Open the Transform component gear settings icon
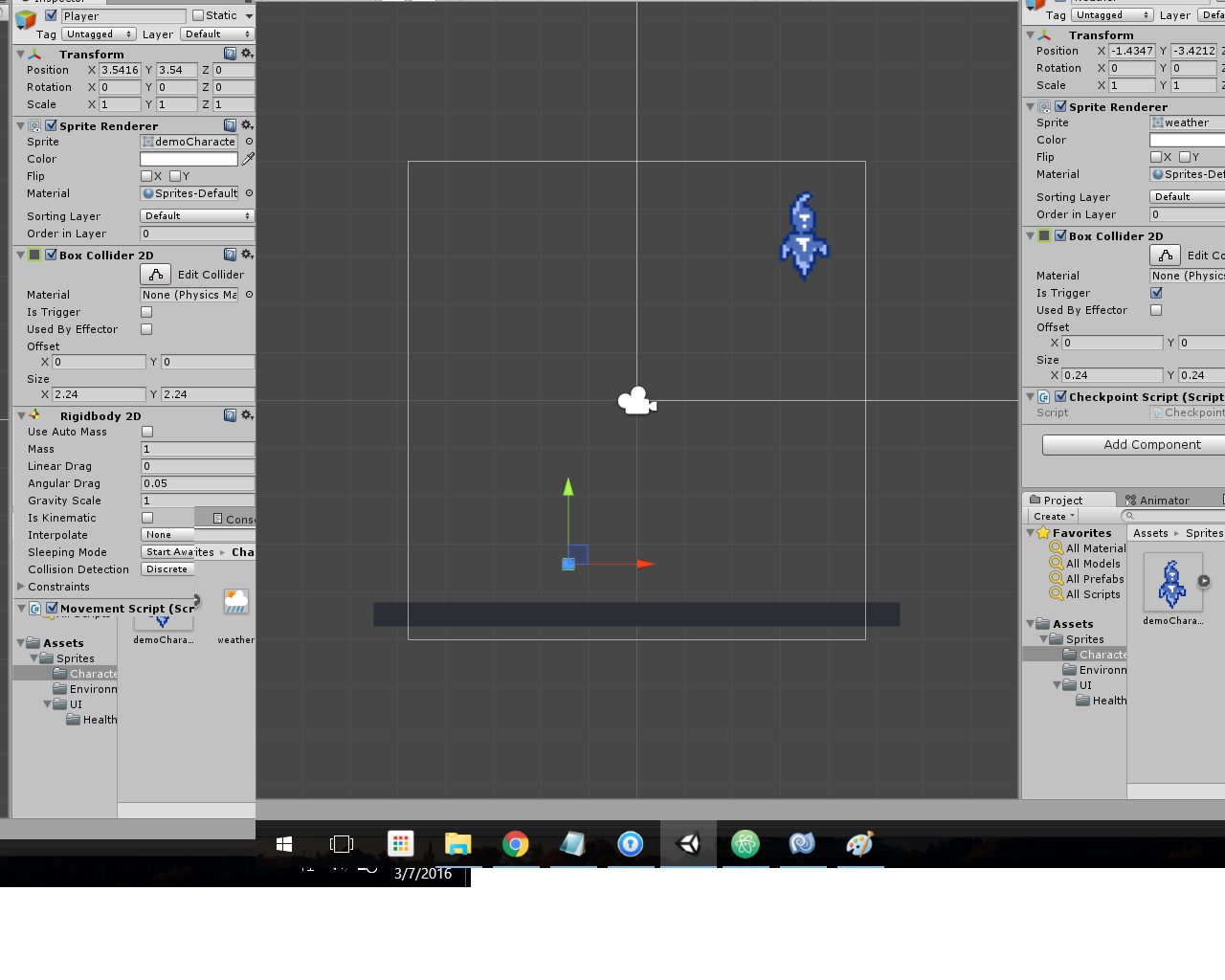This screenshot has width=1225, height=980. 247,54
